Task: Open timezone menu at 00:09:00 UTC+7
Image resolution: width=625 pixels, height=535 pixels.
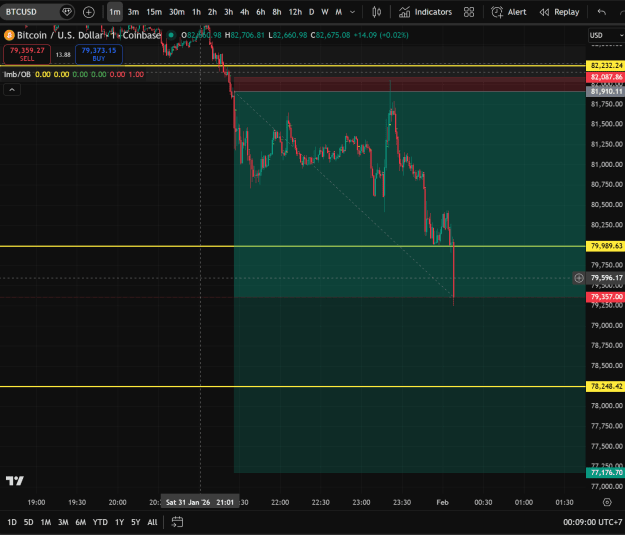Action: coord(592,522)
